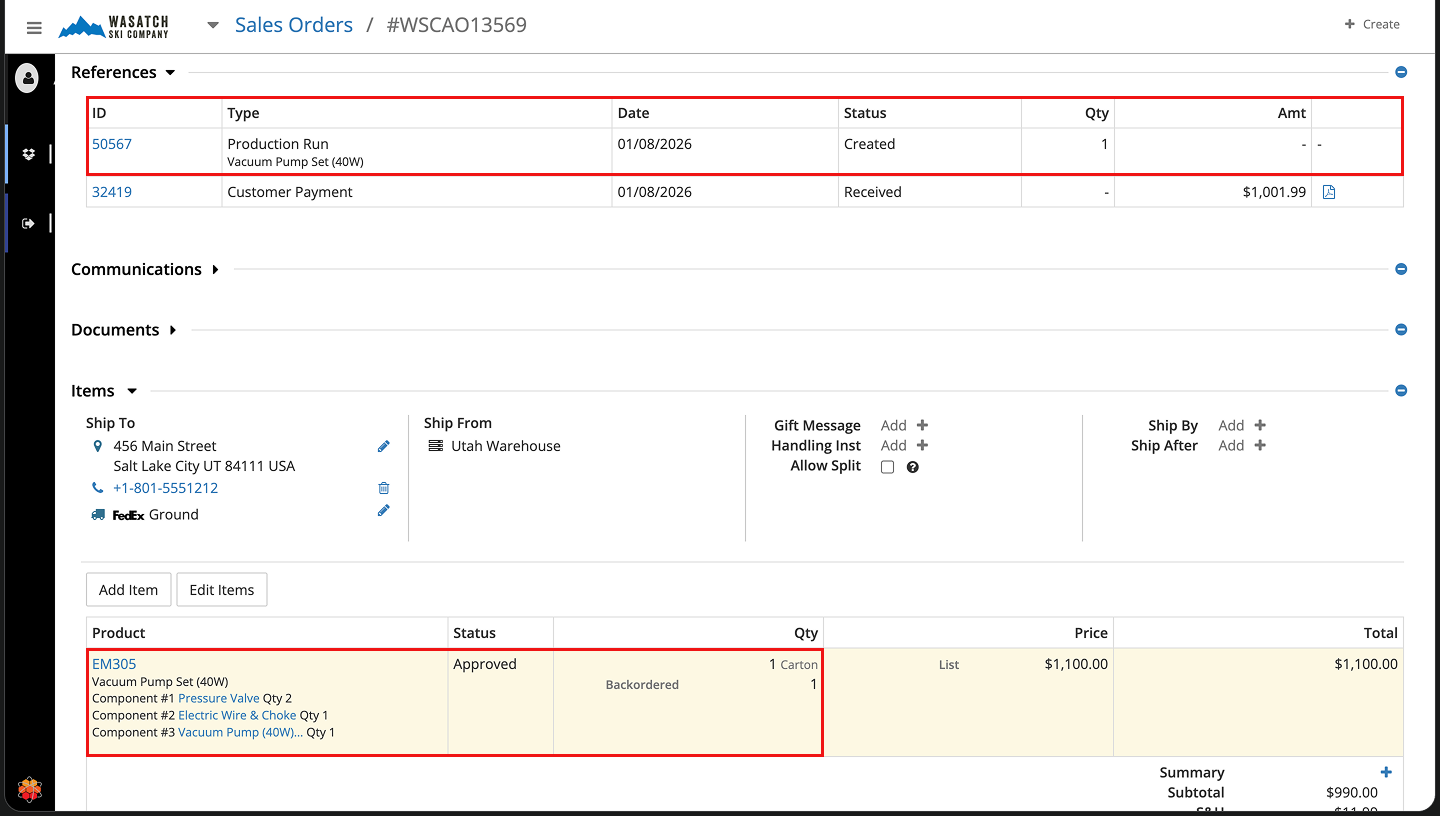This screenshot has width=1440, height=816.
Task: Open the dropdown arrow beside Sales Orders
Action: click(213, 25)
